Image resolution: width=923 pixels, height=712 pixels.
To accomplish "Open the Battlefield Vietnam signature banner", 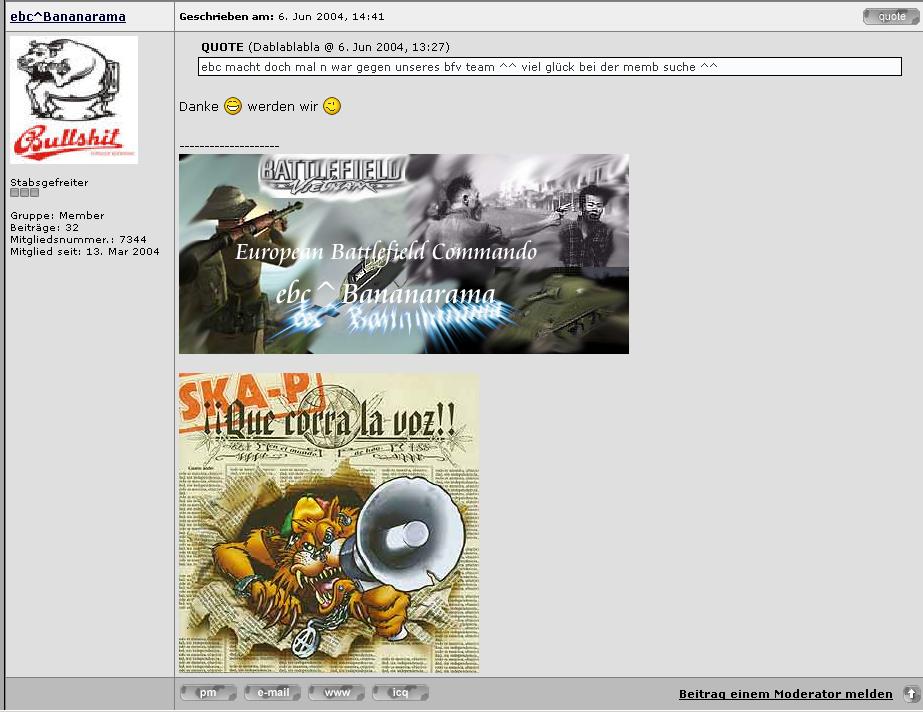I will pyautogui.click(x=404, y=254).
